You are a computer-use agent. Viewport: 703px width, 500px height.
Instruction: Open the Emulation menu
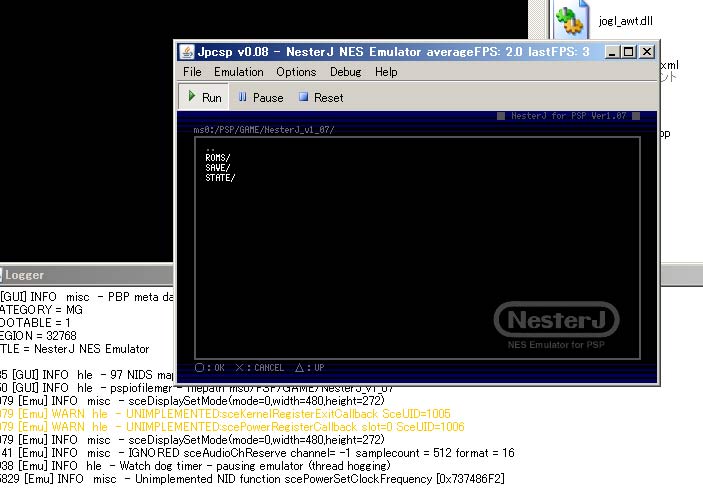239,72
